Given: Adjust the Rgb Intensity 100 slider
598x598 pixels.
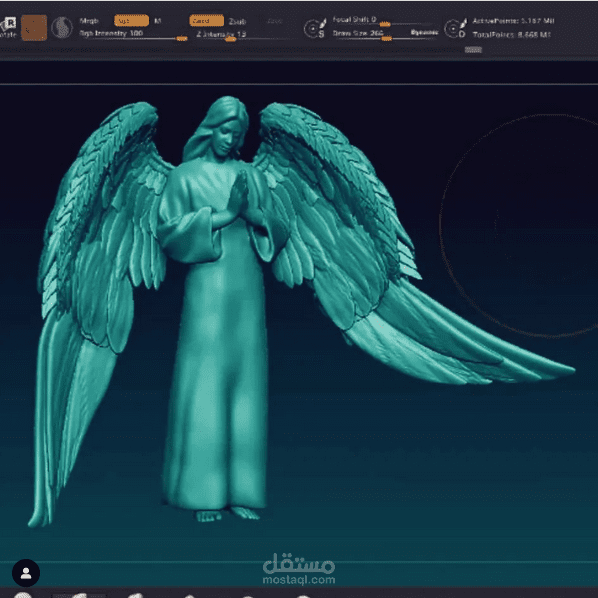Looking at the screenshot, I should click(133, 35).
